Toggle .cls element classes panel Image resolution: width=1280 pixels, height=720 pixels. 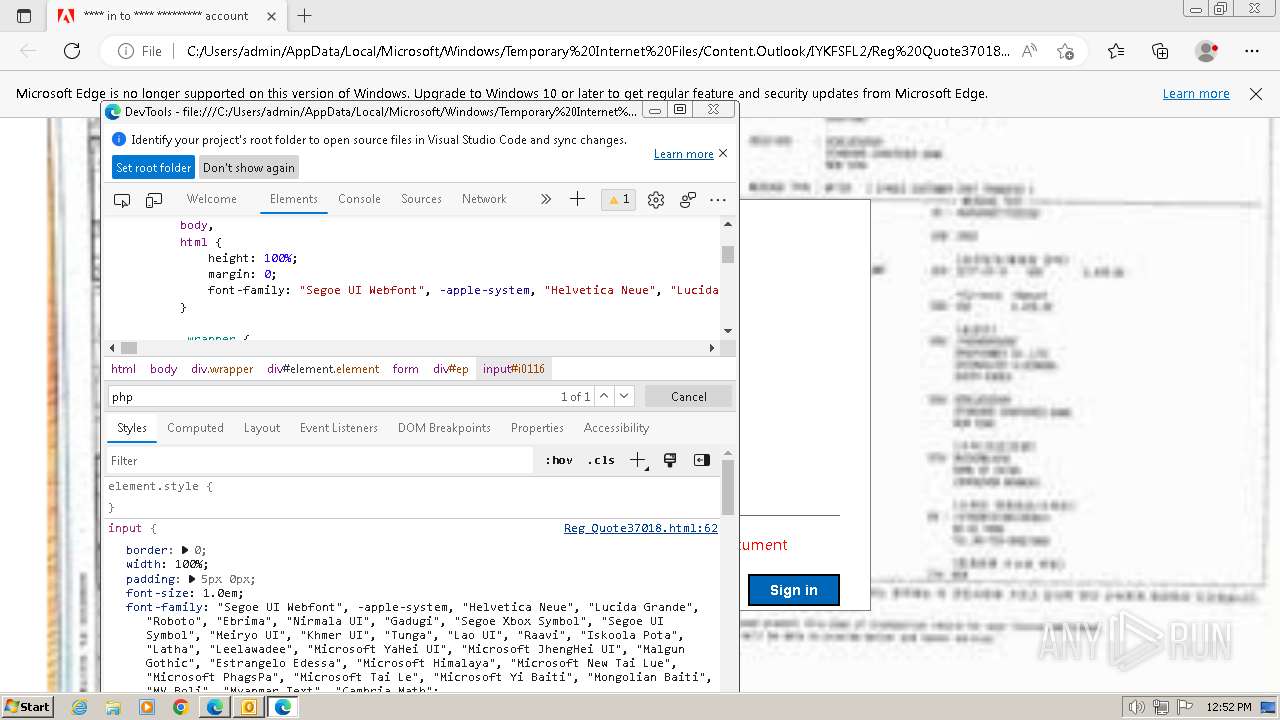pos(601,460)
